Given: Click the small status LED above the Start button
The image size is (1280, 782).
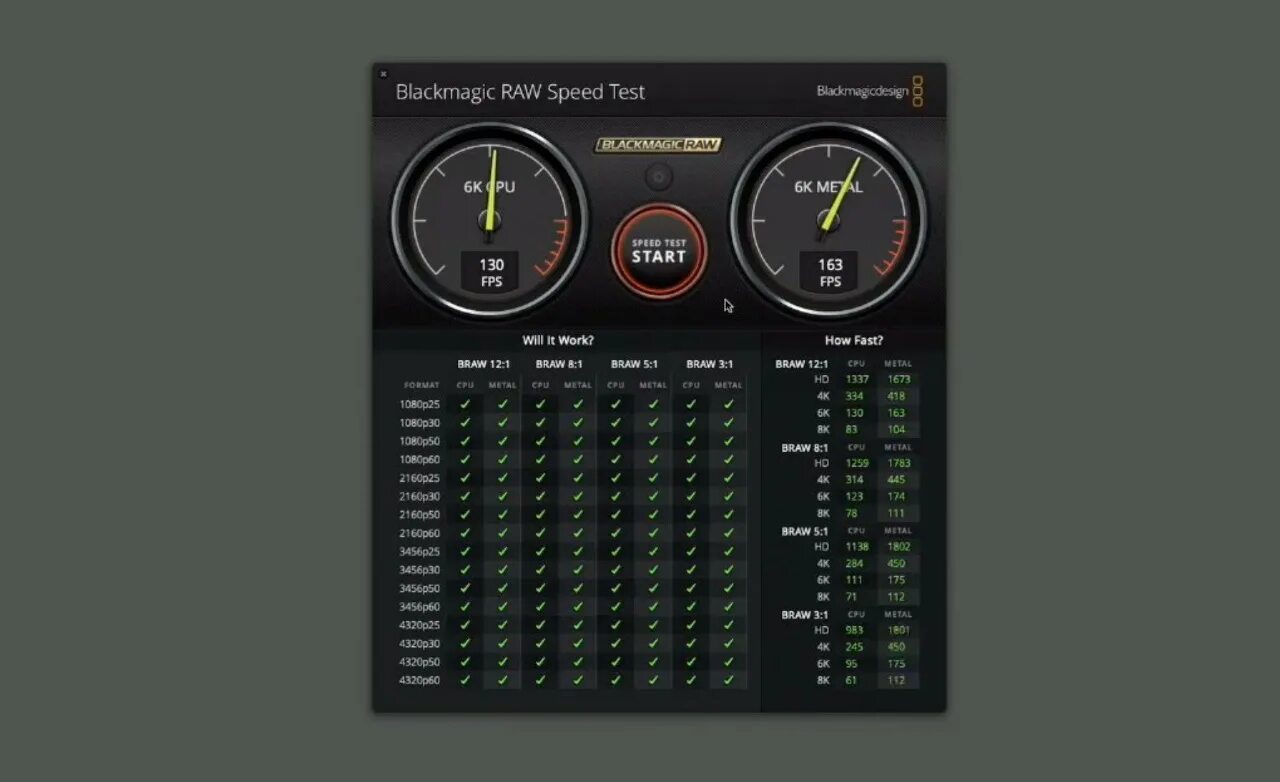Looking at the screenshot, I should (658, 175).
